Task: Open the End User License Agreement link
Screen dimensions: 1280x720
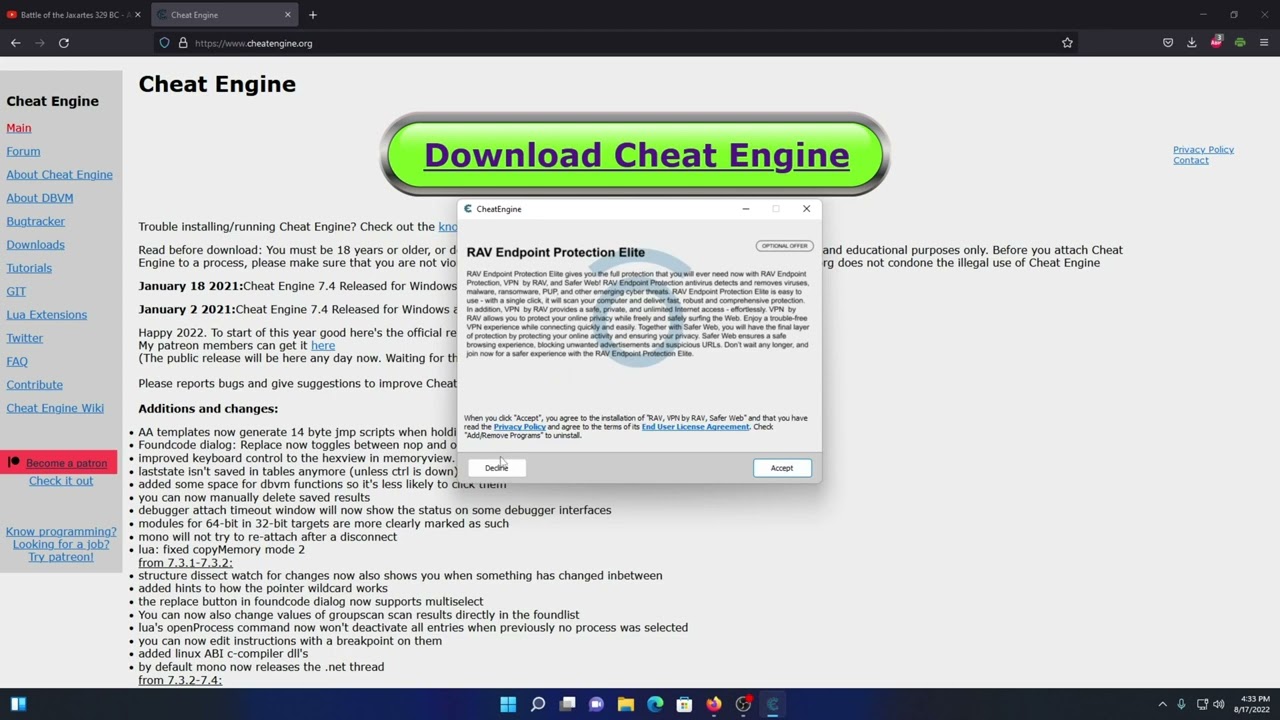Action: tap(695, 427)
